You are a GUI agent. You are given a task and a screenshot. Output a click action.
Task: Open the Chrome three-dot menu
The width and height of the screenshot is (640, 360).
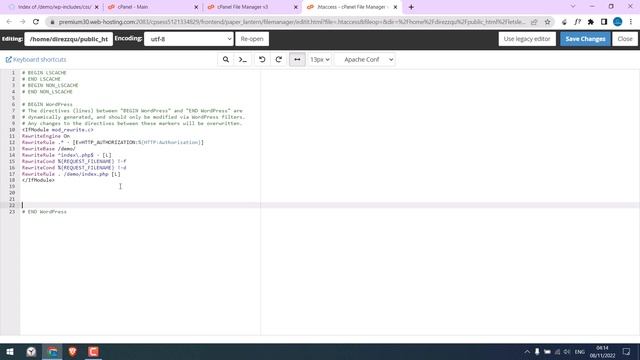(x=631, y=22)
